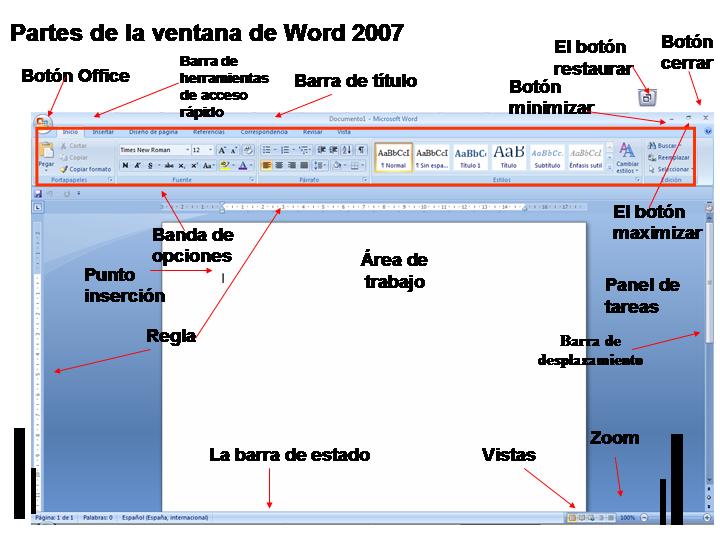Select the Inicio ribbon tab
Image resolution: width=720 pixels, height=540 pixels.
tap(70, 132)
